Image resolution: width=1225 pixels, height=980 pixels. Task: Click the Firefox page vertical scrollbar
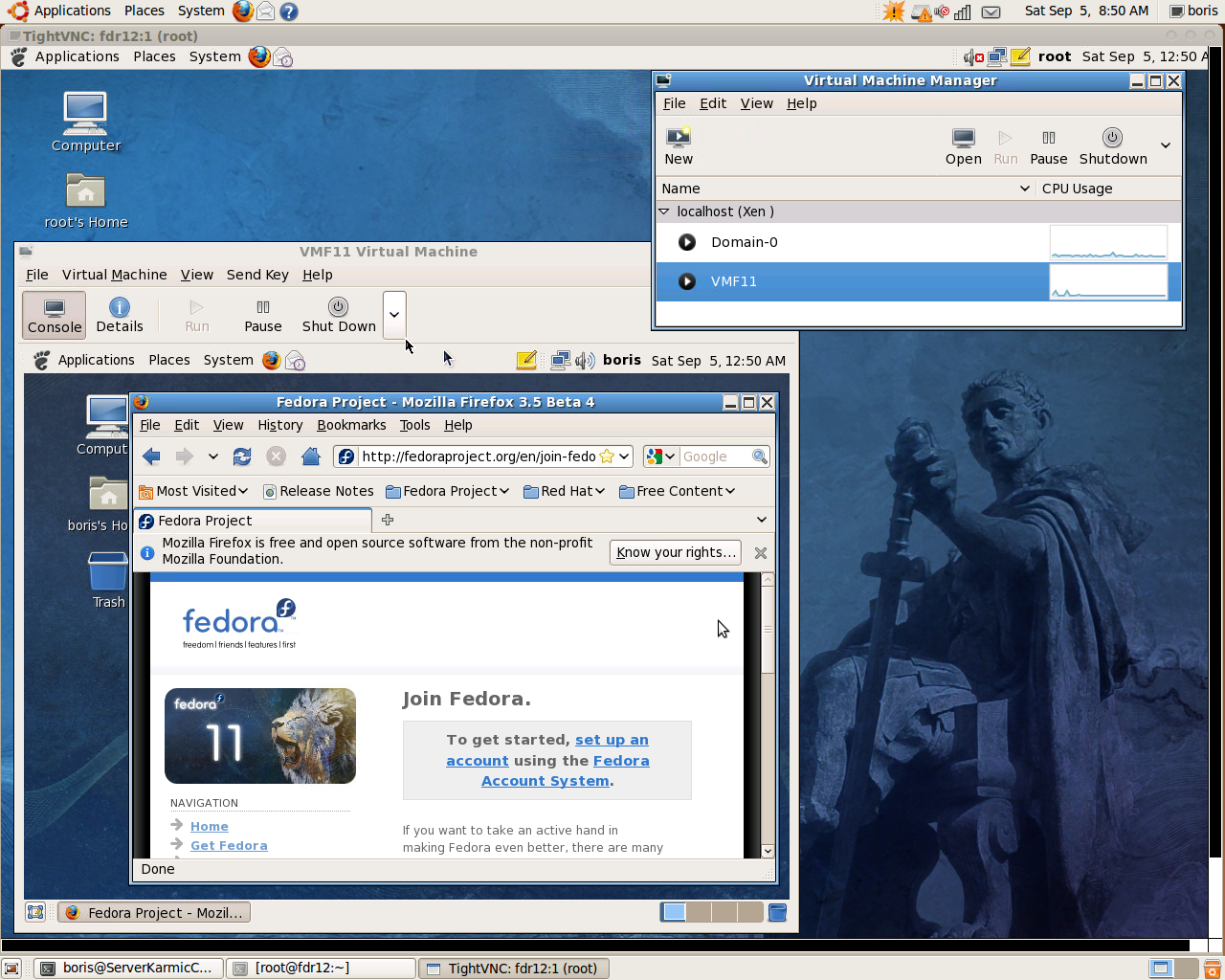click(x=768, y=715)
